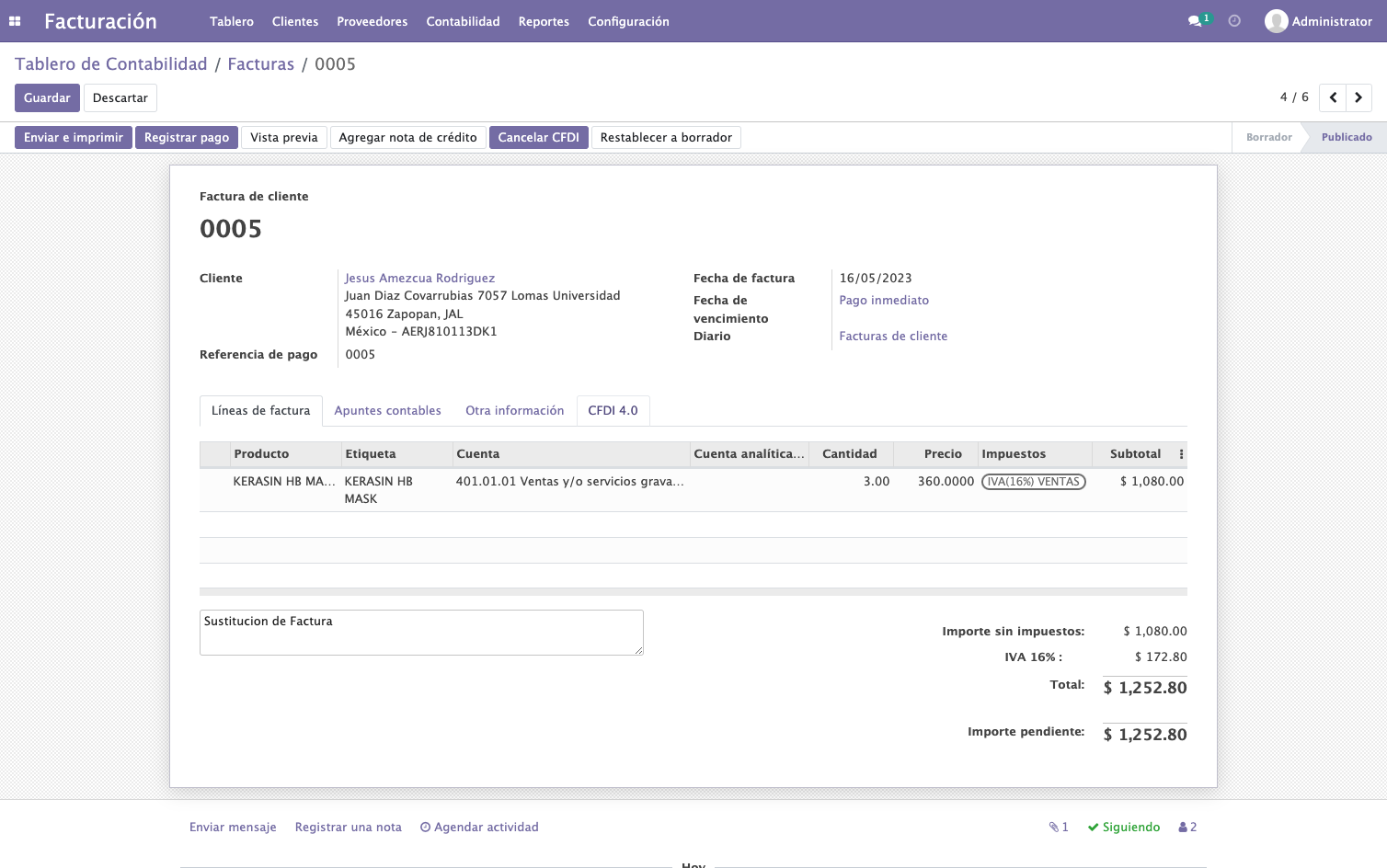This screenshot has height=868, width=1387.
Task: Click the invoice date 16/05/2023
Action: point(876,278)
